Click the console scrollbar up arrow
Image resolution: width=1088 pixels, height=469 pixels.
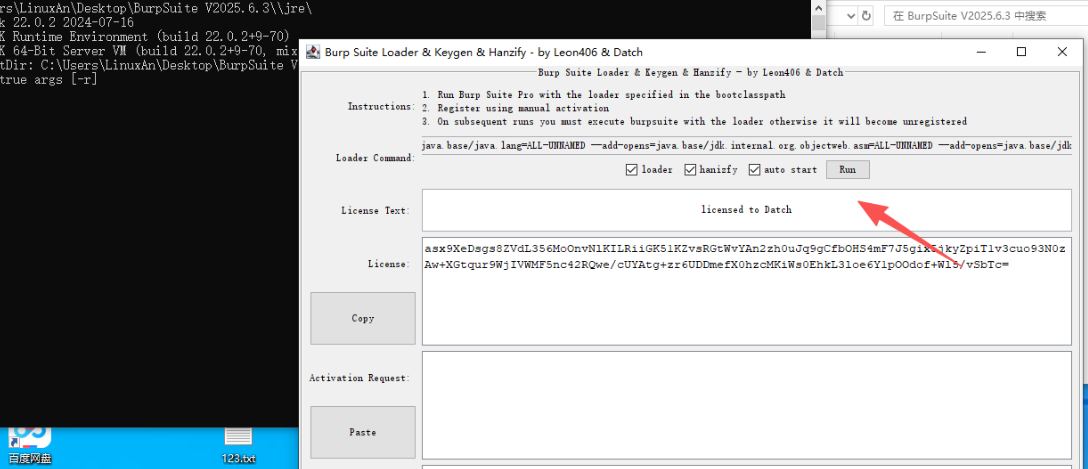(x=818, y=7)
